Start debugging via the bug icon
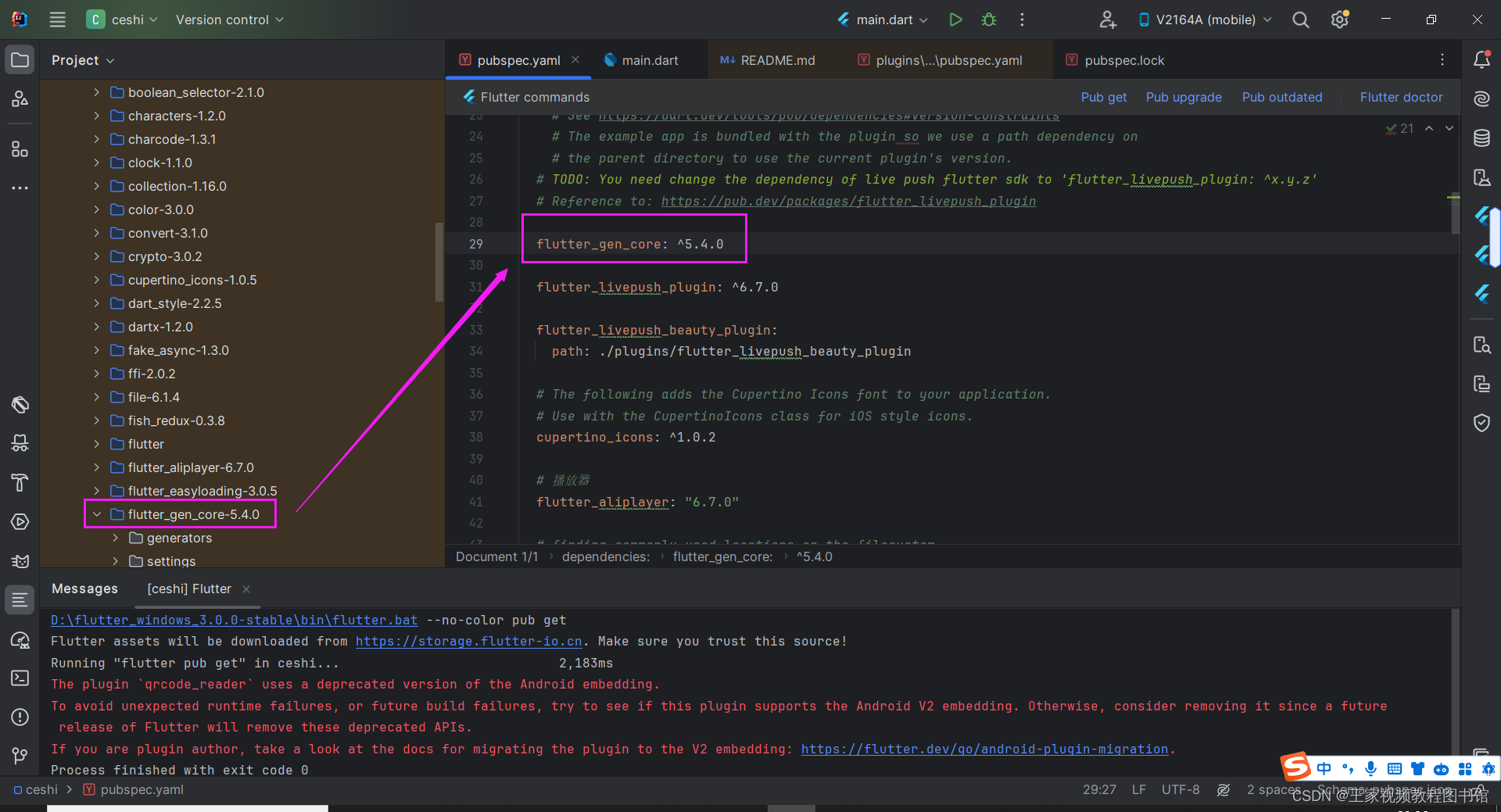 [x=988, y=20]
